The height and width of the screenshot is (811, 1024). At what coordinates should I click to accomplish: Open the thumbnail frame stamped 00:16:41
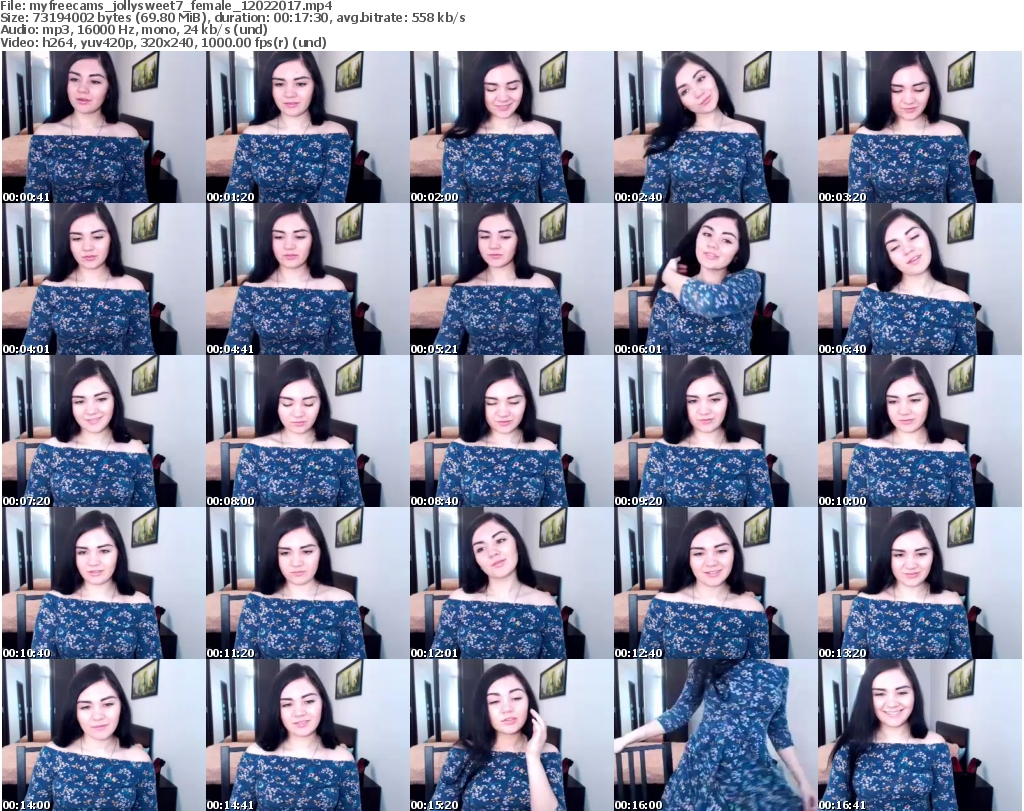920,735
